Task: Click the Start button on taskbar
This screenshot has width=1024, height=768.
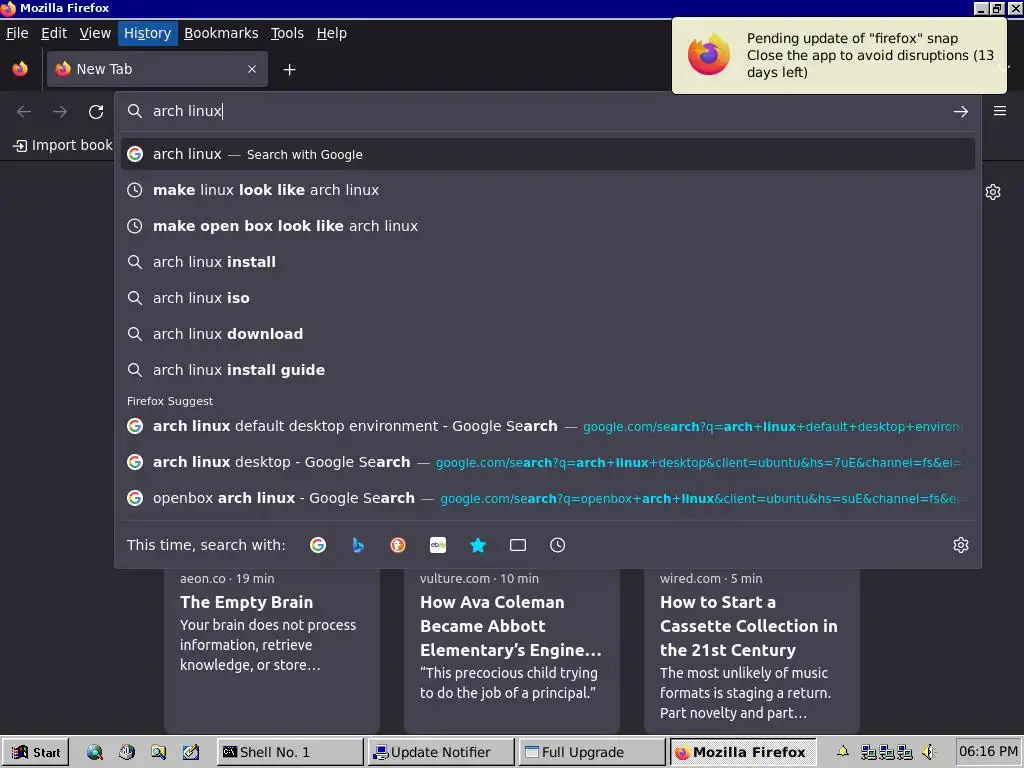Action: point(36,752)
